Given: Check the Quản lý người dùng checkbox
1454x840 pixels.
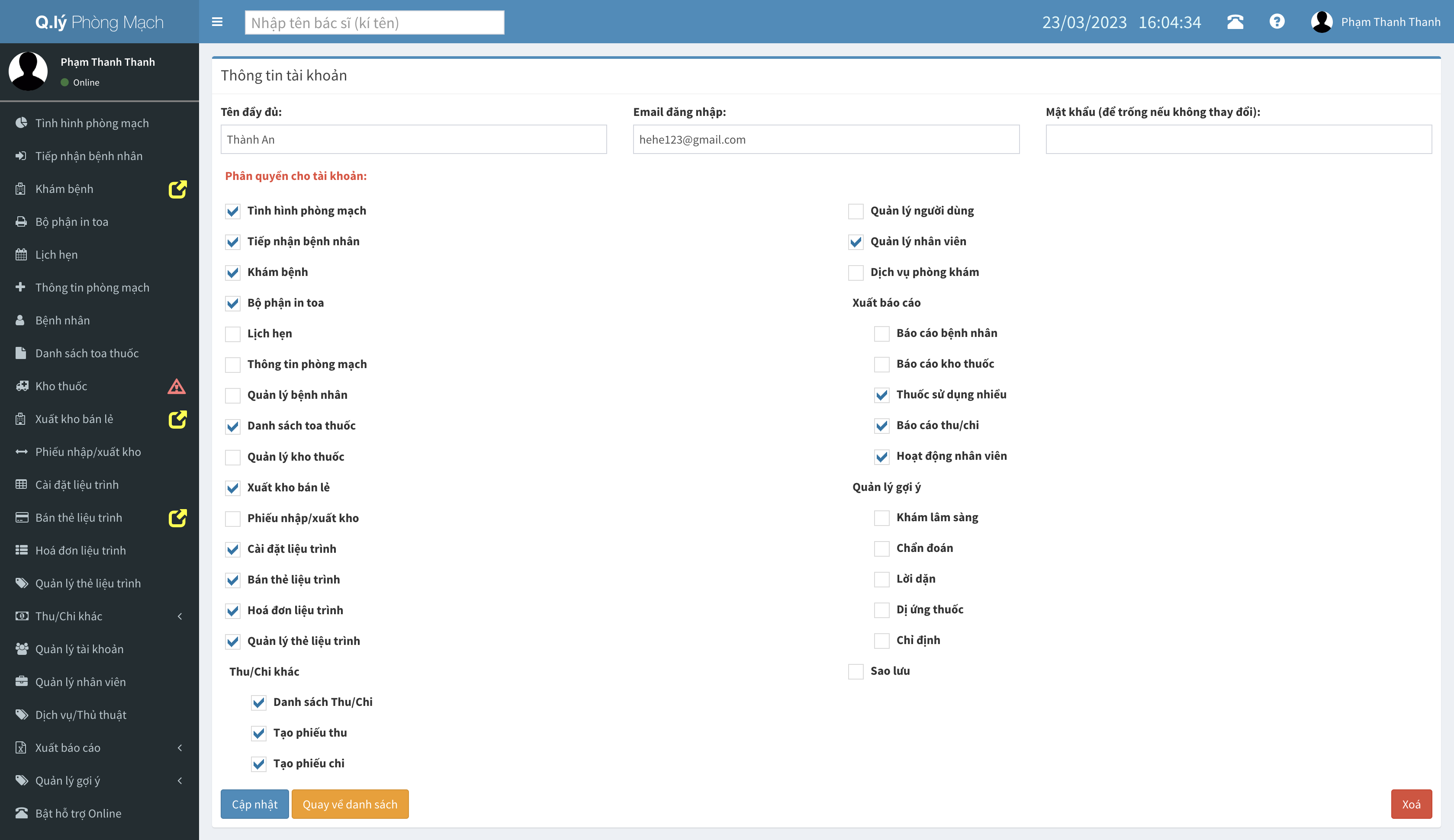Looking at the screenshot, I should click(x=856, y=211).
